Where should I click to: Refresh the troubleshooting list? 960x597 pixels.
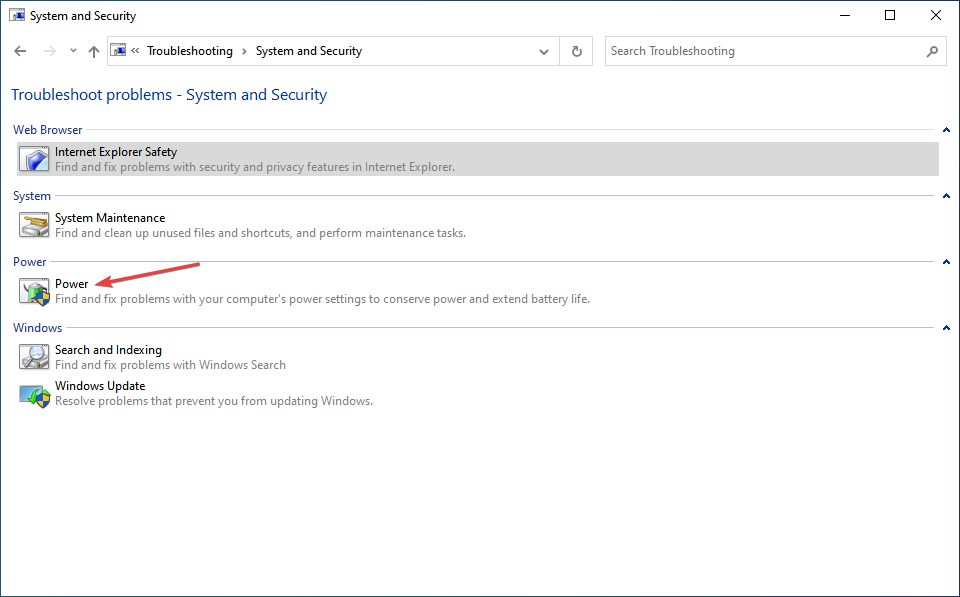click(576, 51)
